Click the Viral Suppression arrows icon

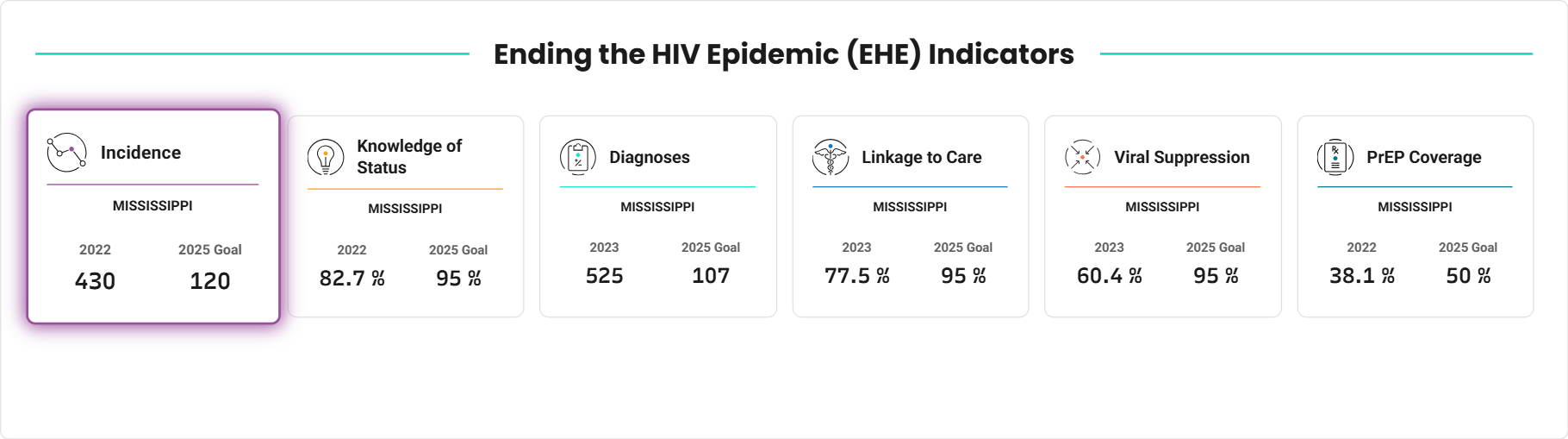pyautogui.click(x=1083, y=157)
